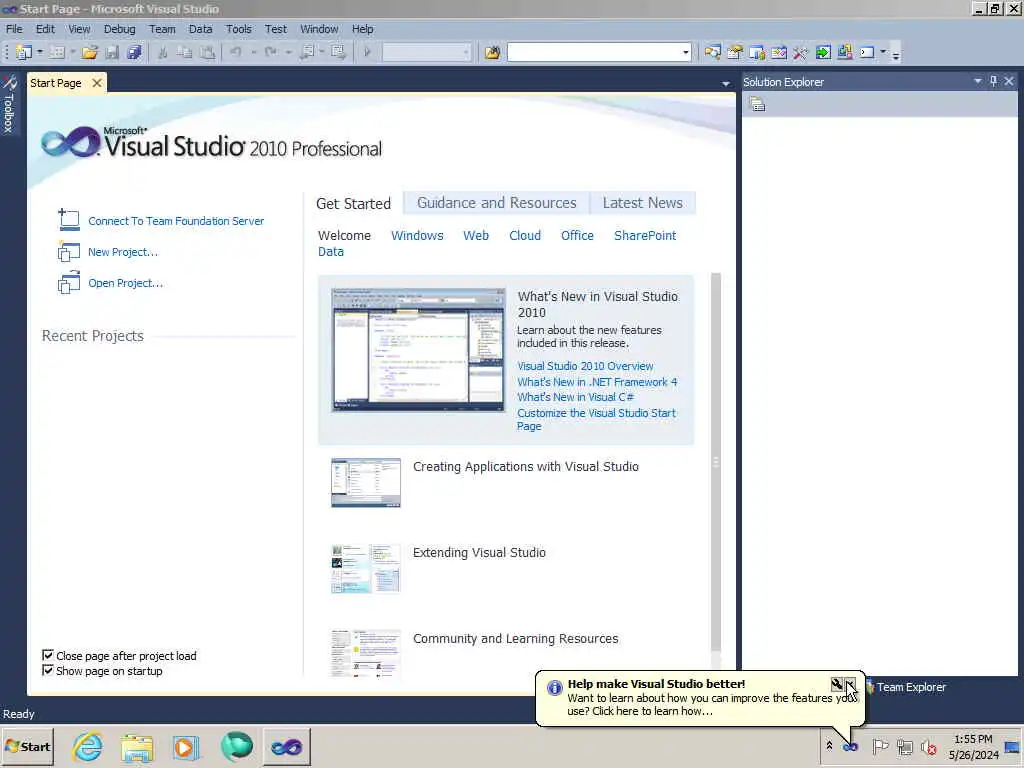Click inside the Find combo box field

[594, 52]
